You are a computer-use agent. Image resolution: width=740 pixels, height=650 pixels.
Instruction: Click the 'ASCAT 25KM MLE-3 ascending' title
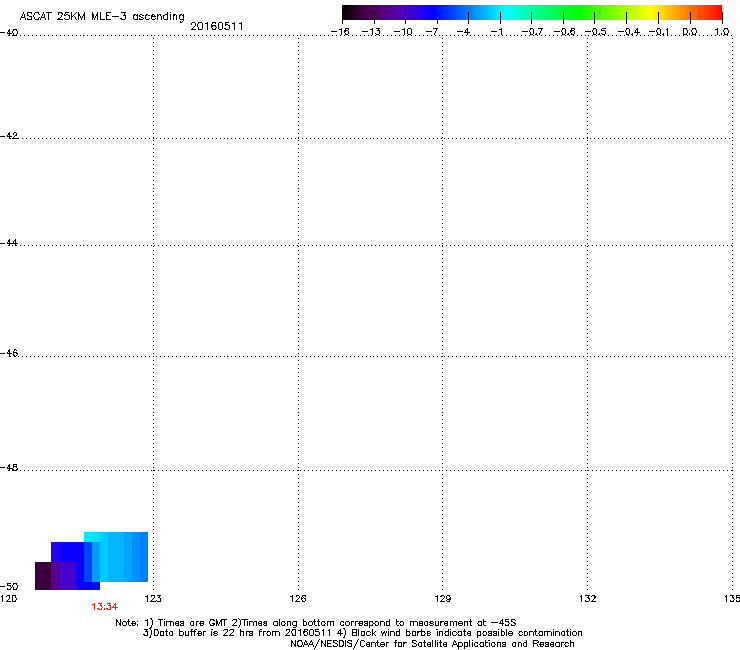[x=102, y=17]
